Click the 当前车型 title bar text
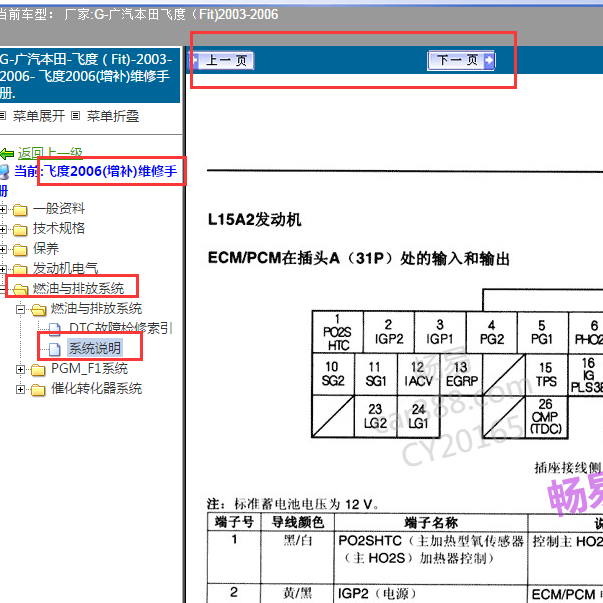 138,15
